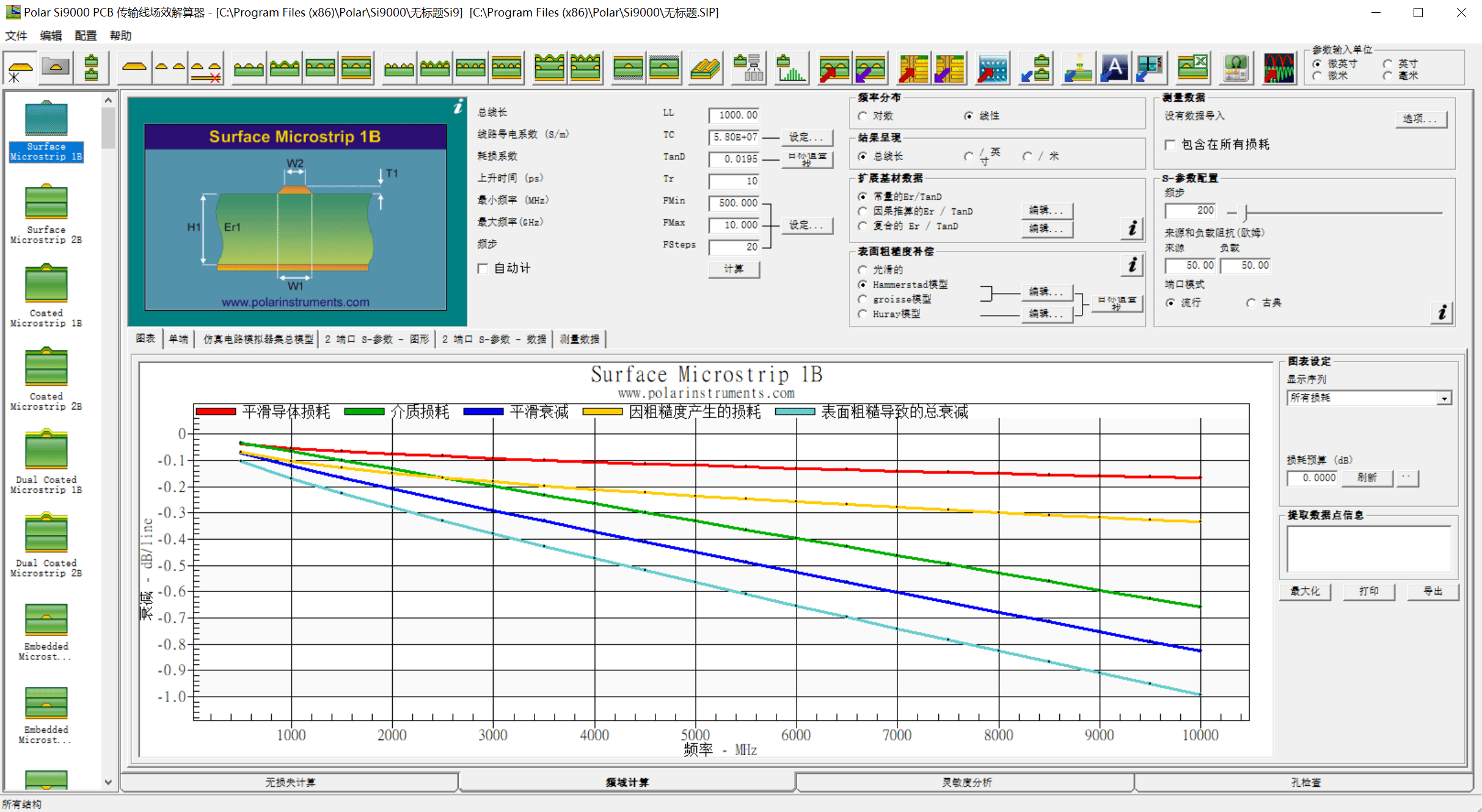This screenshot has width=1482, height=812.
Task: Click the red-green waveform toolbar icon
Action: [x=1279, y=68]
